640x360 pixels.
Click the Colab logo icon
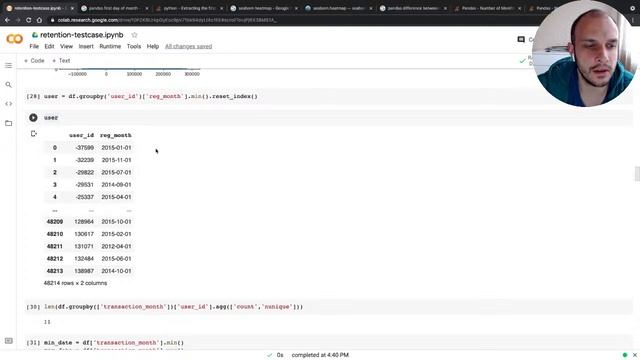(14, 39)
